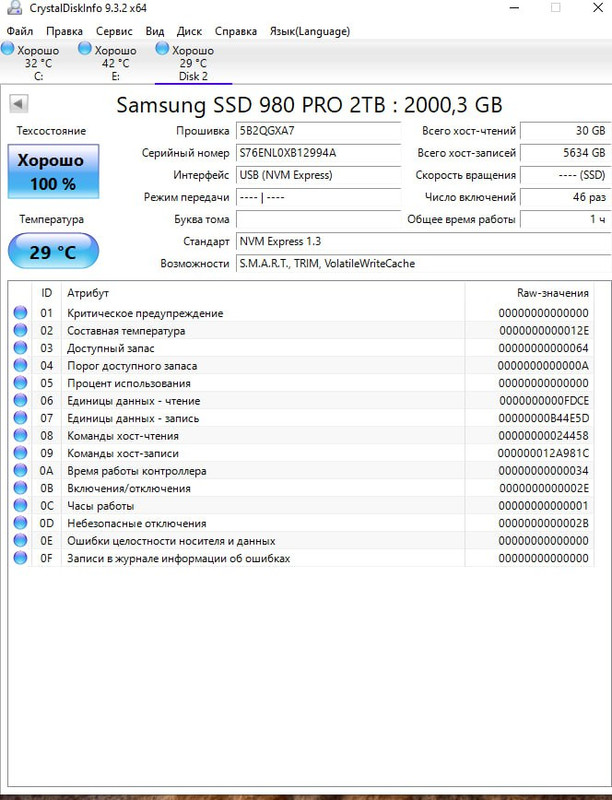Select Время работы контроллера attribute text

click(x=137, y=471)
